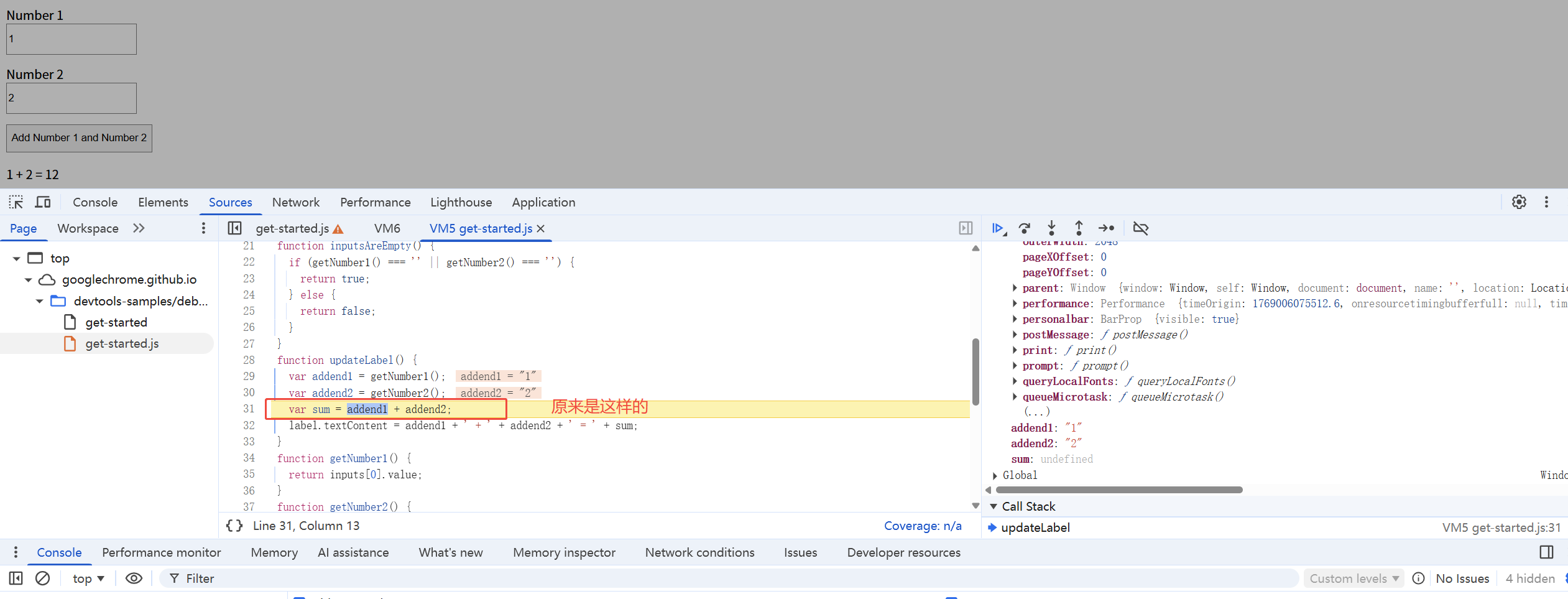The width and height of the screenshot is (1568, 599).
Task: Resume script execution
Action: pos(998,228)
